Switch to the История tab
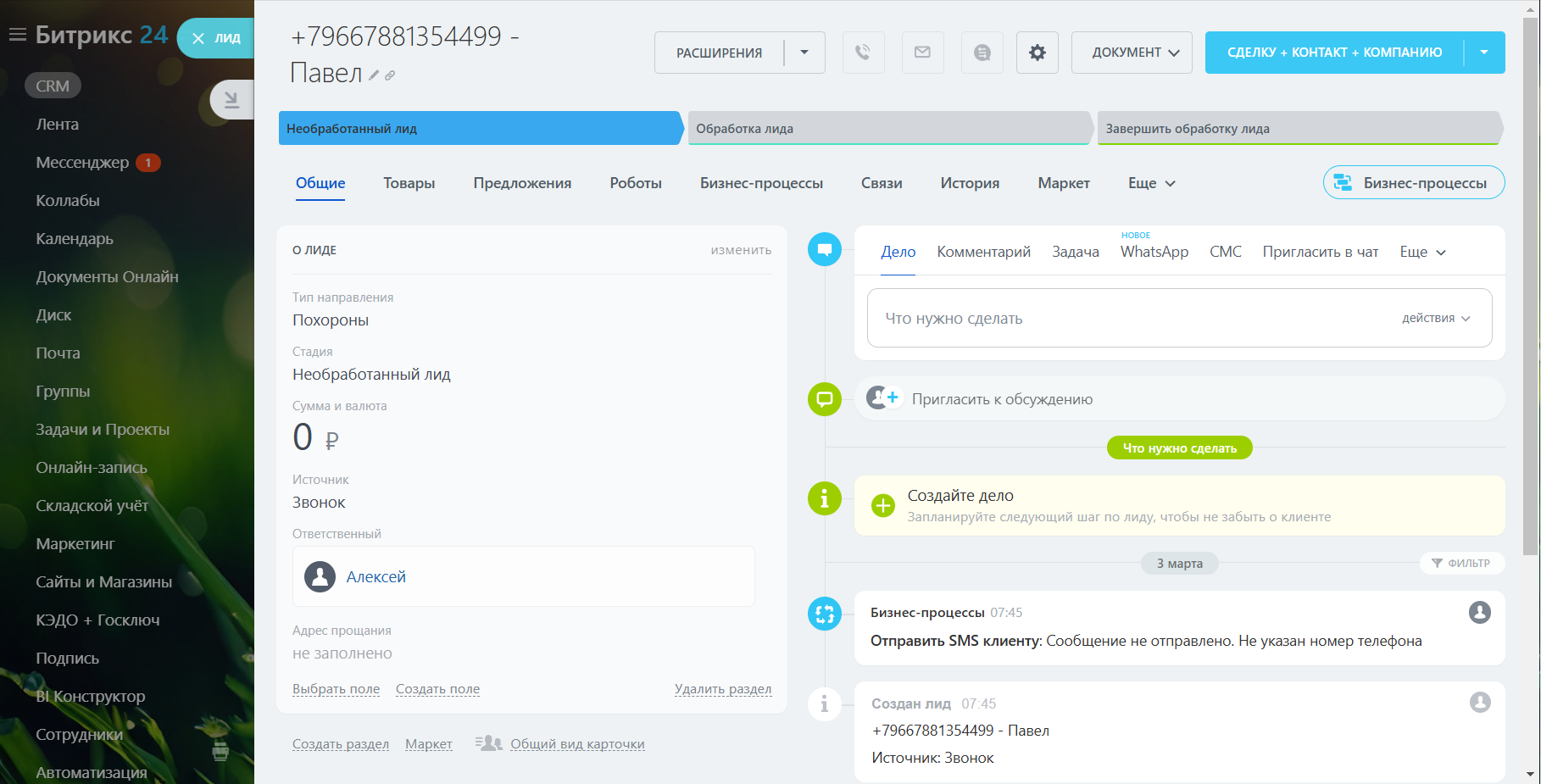The width and height of the screenshot is (1541, 784). pyautogui.click(x=969, y=183)
